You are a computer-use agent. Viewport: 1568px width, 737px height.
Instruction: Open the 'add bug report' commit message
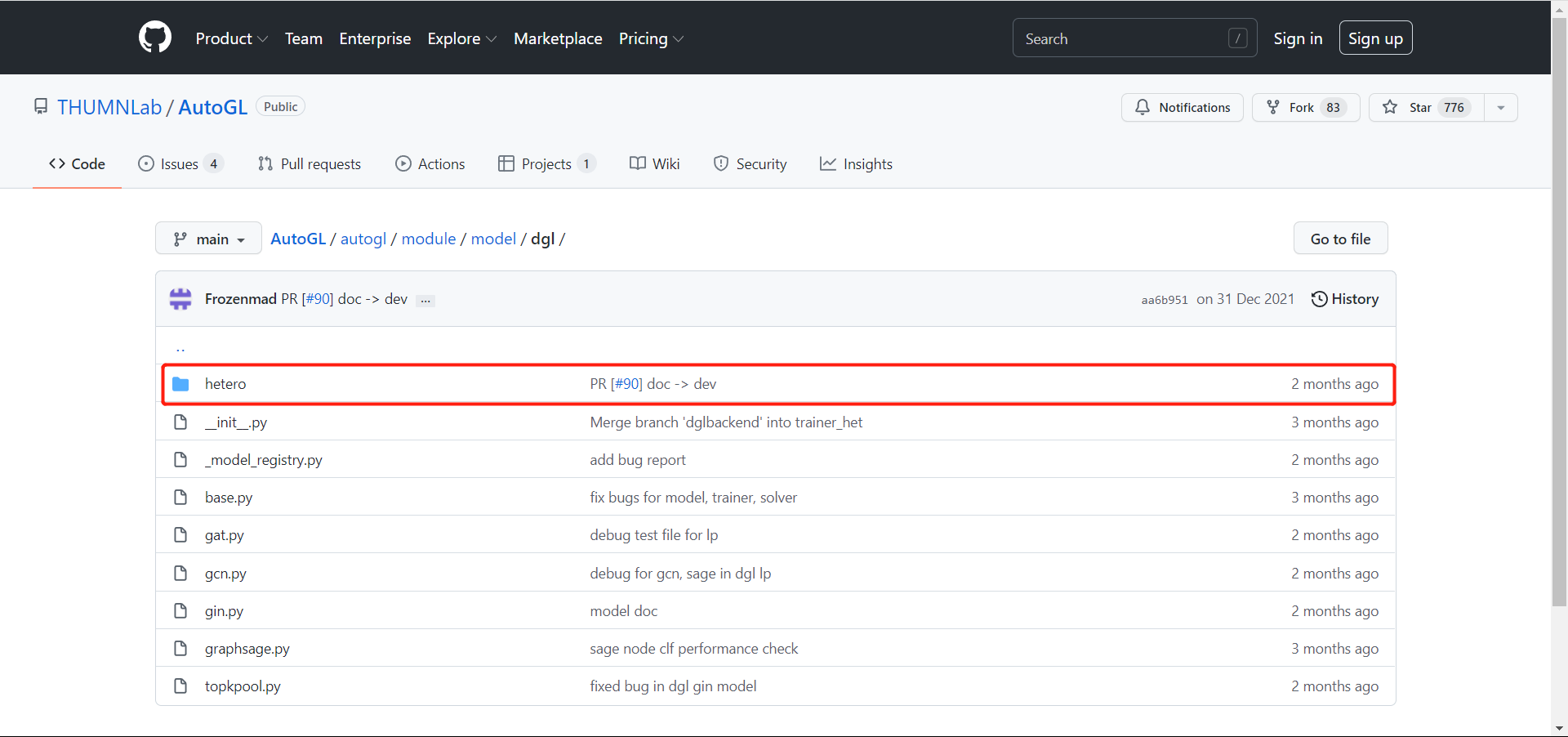(638, 460)
